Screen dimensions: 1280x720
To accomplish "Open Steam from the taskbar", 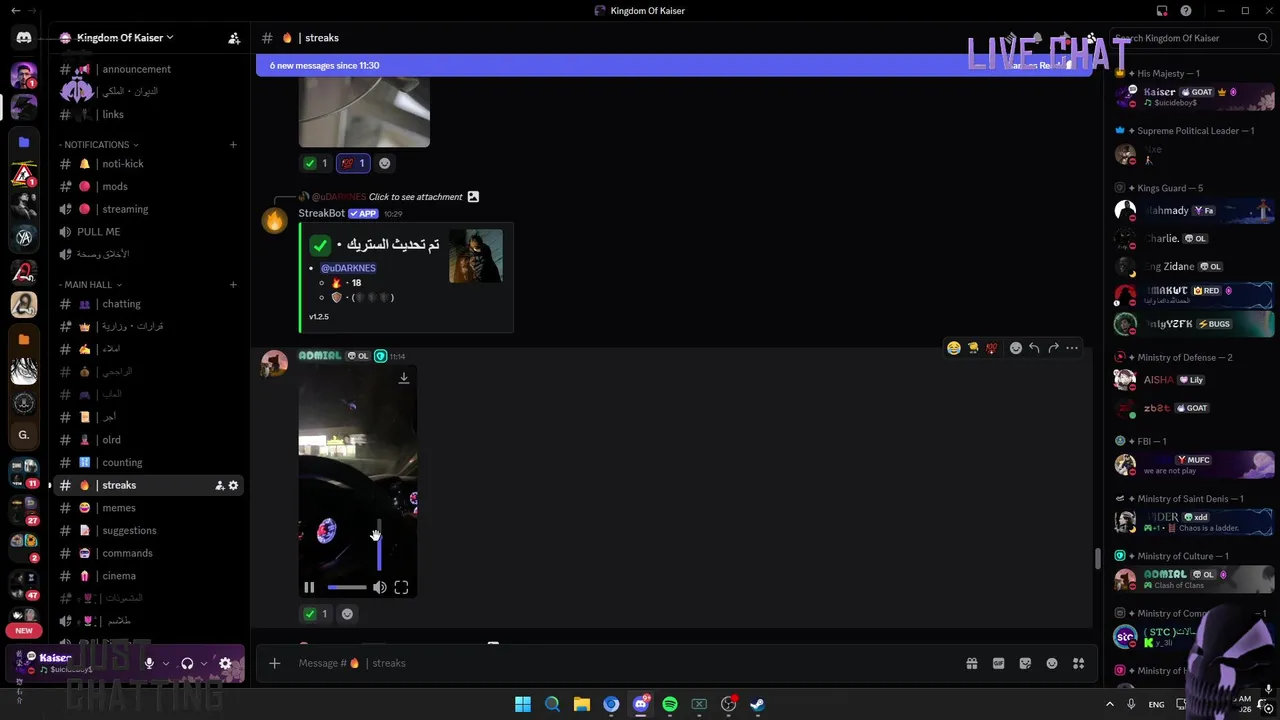I will point(758,704).
